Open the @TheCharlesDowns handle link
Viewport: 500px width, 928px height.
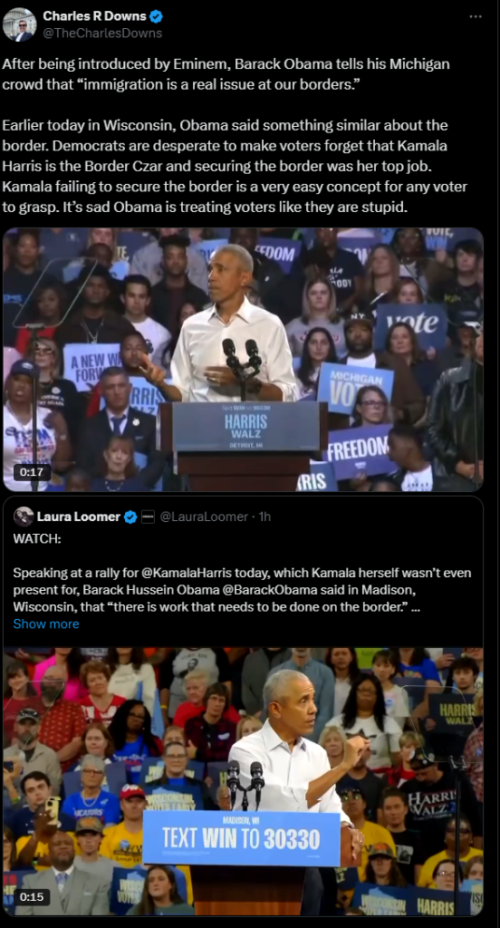pos(101,34)
